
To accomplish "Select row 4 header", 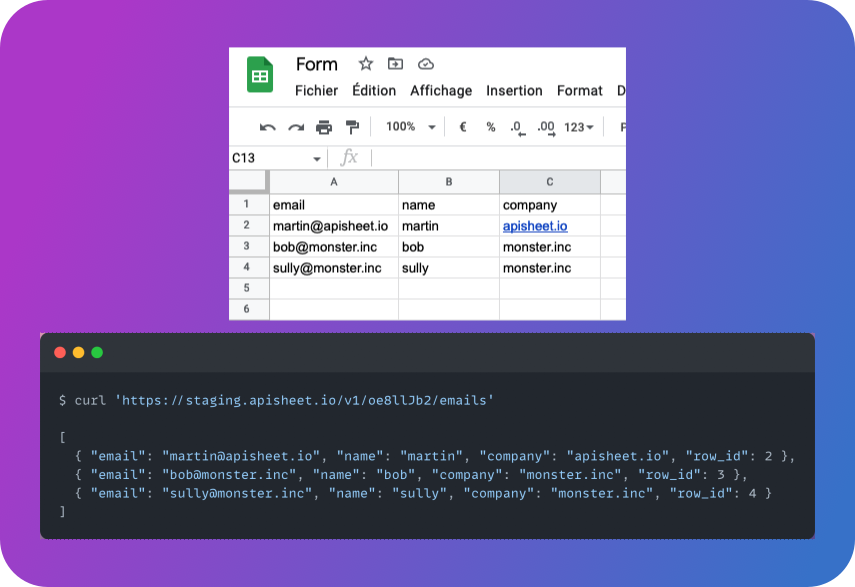I will coord(249,268).
